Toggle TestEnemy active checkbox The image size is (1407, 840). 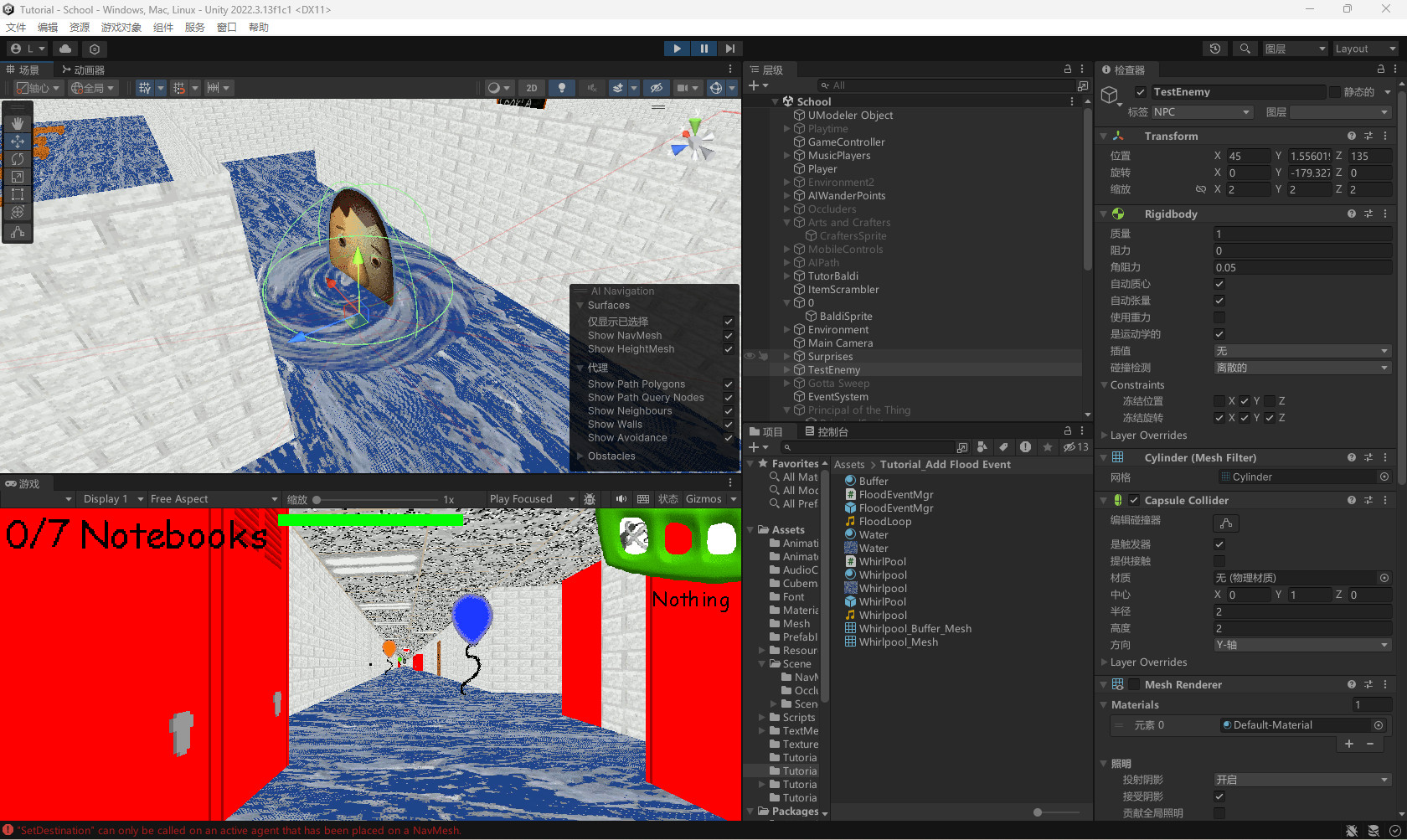click(1141, 92)
